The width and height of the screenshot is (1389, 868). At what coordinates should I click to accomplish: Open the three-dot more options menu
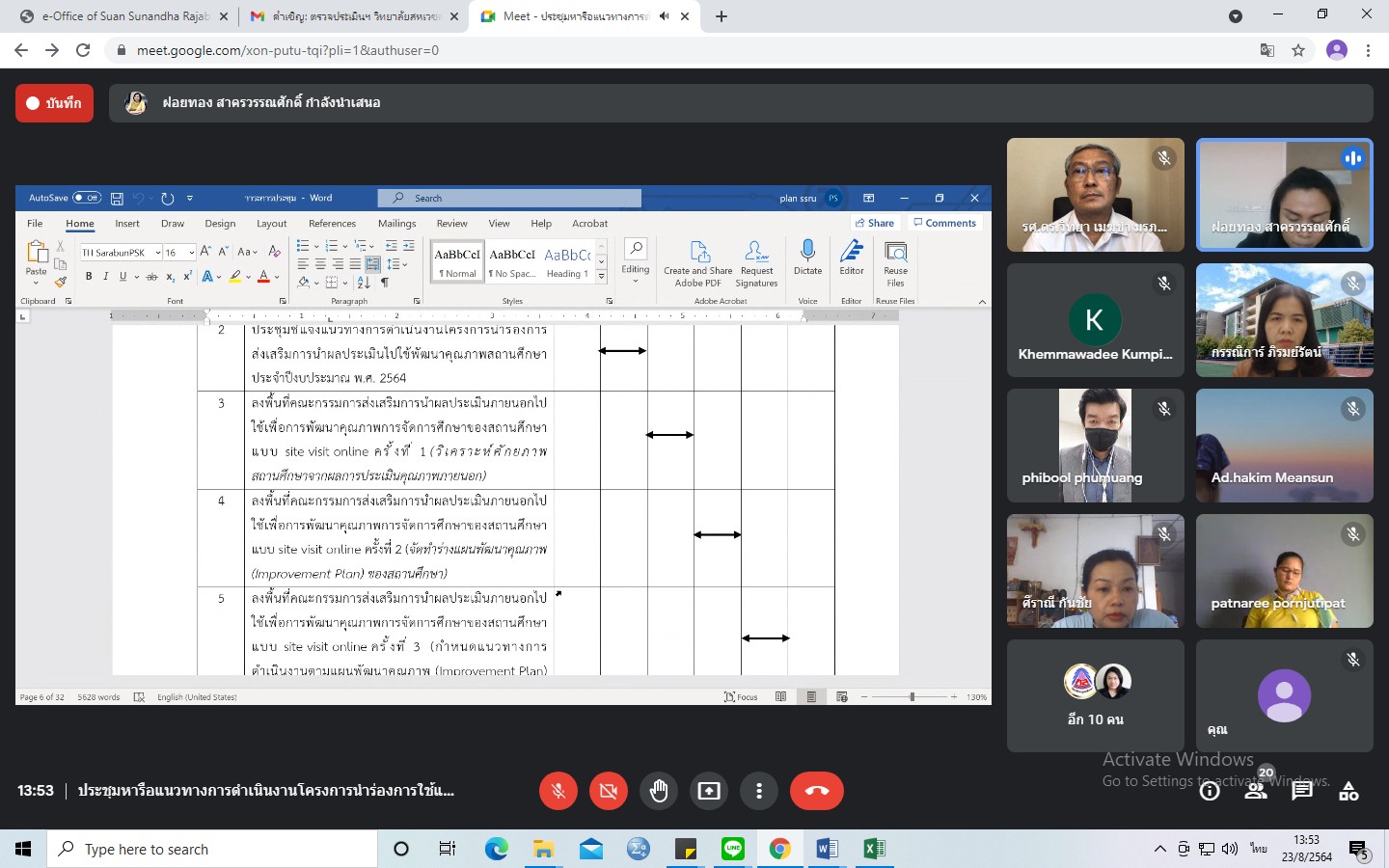click(x=759, y=791)
